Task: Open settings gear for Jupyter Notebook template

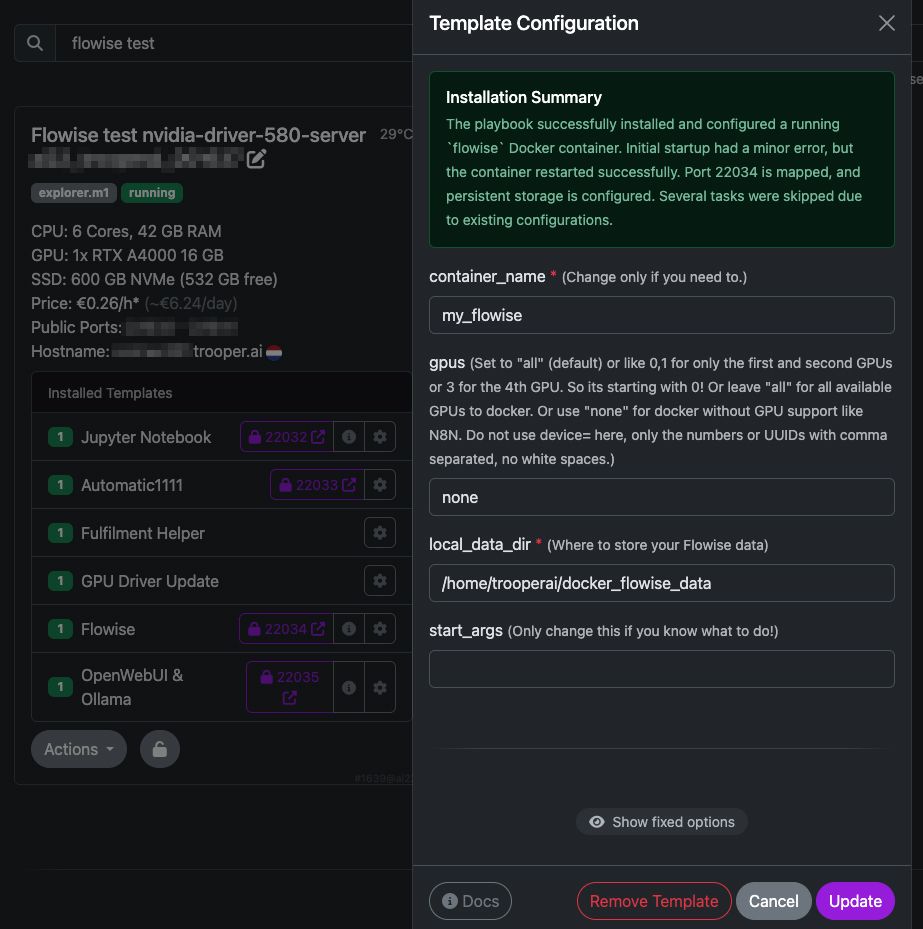Action: (x=380, y=436)
